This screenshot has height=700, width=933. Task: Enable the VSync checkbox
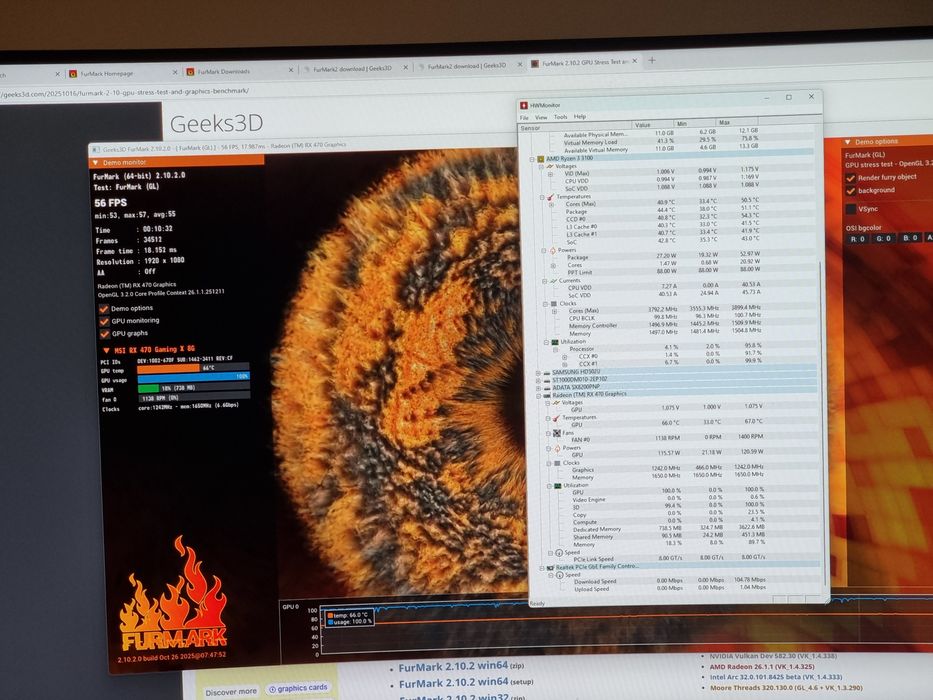point(851,209)
